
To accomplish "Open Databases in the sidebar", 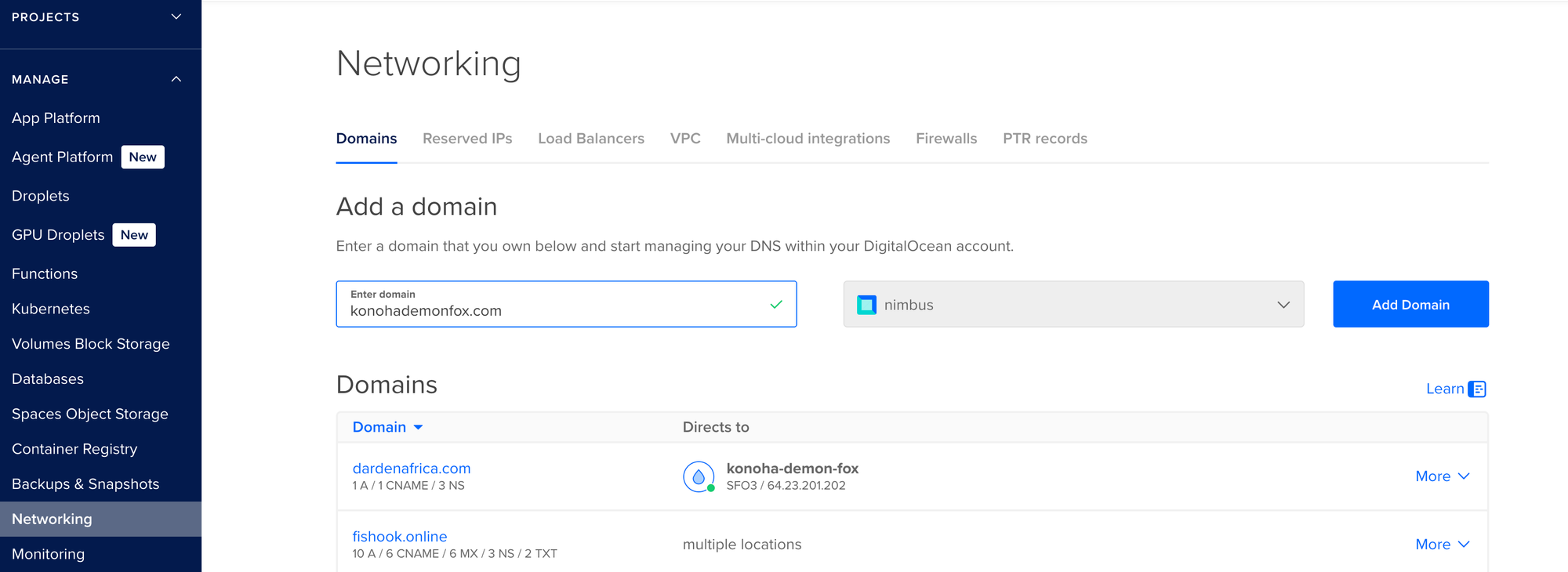I will (x=48, y=379).
